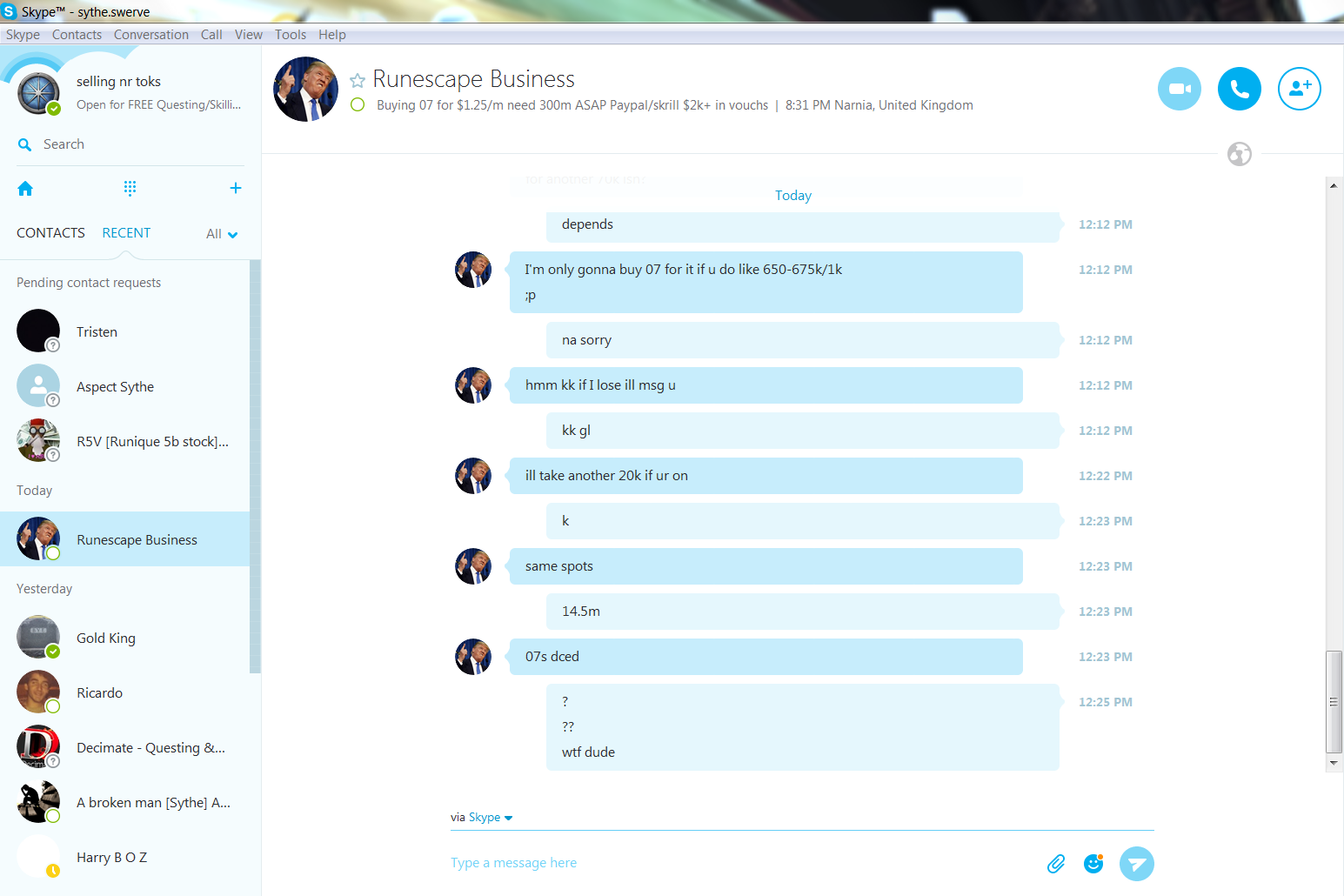Click the A broken man contact avatar
The height and width of the screenshot is (896, 1344).
38,801
